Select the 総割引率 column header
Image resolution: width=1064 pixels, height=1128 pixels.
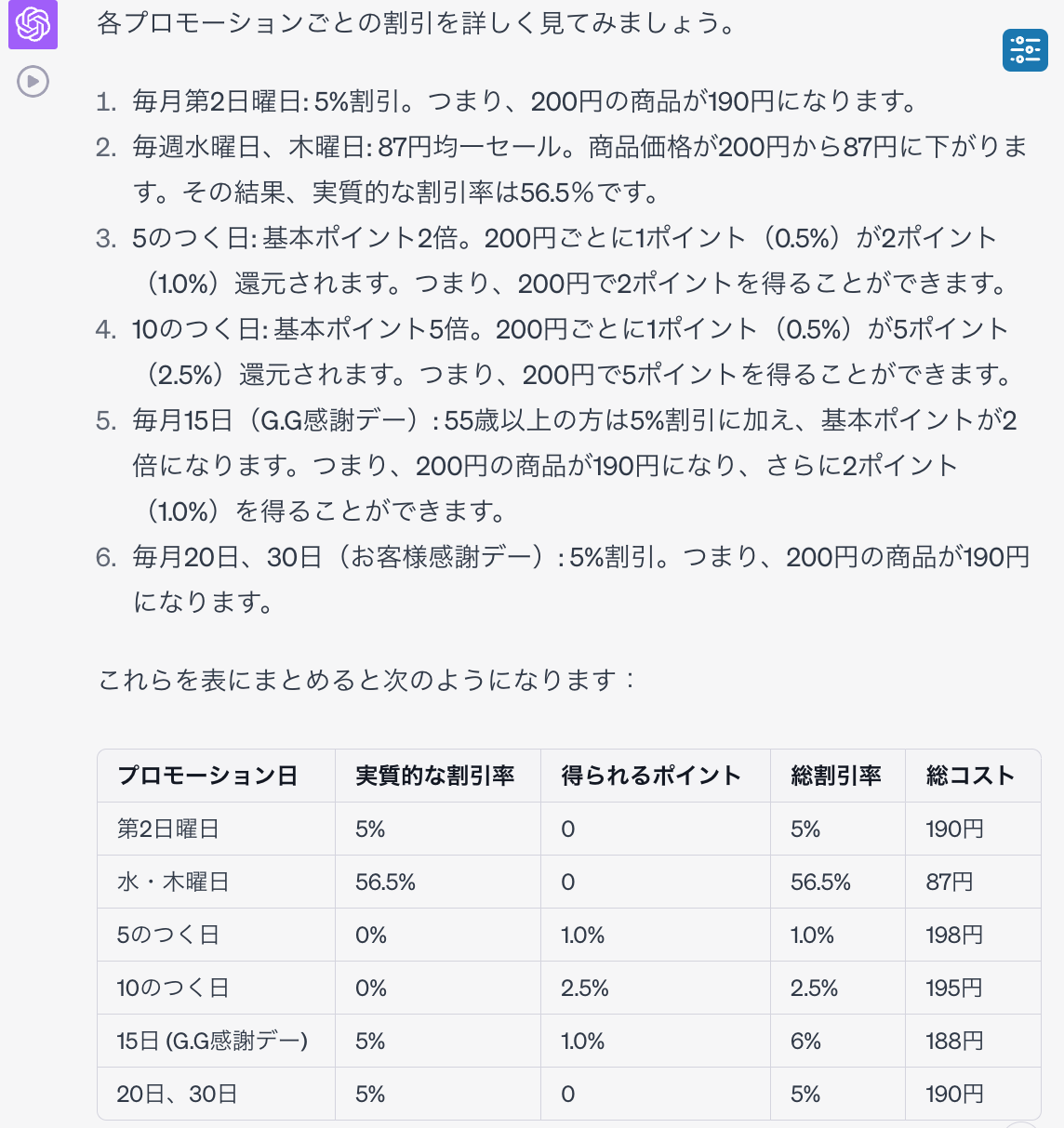[835, 776]
